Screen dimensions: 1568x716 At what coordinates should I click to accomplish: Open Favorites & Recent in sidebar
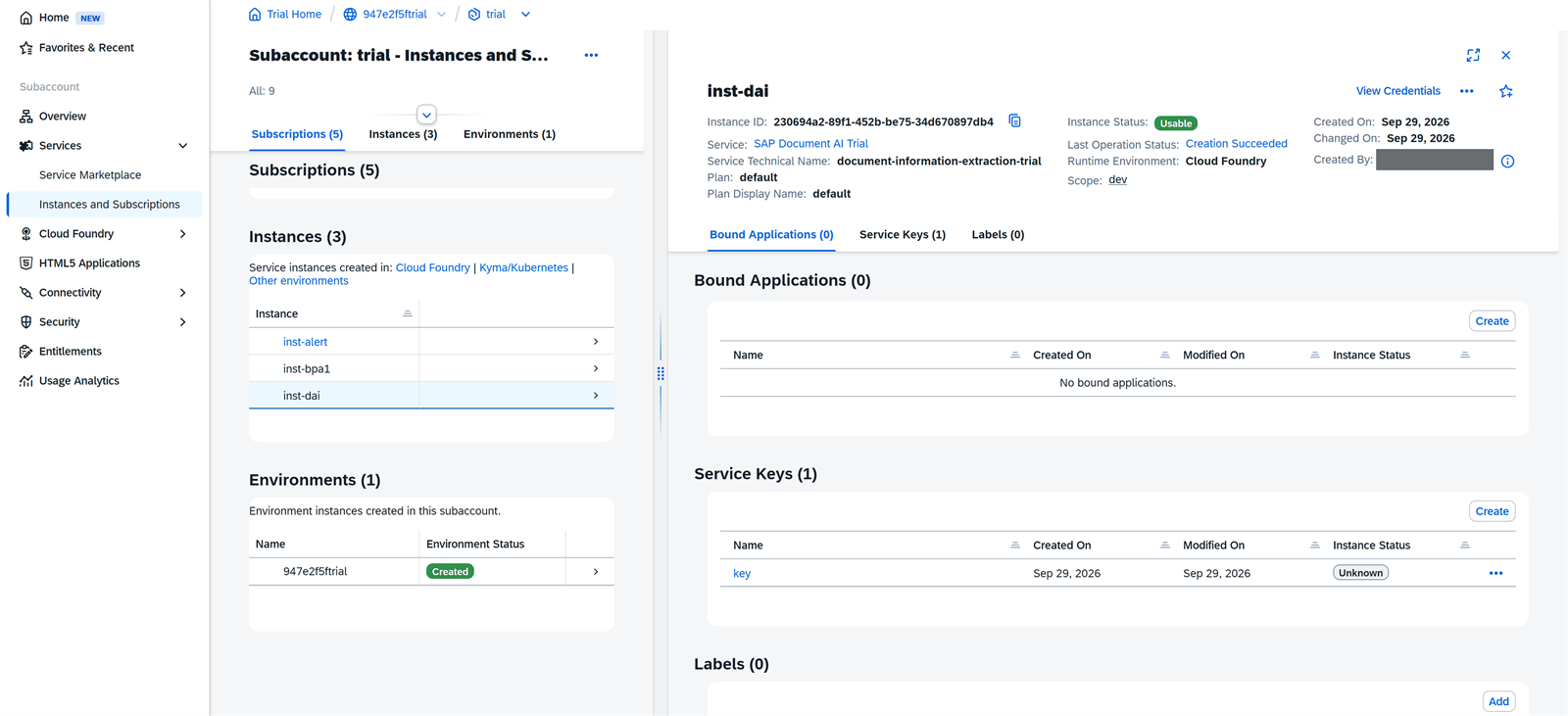tap(86, 47)
